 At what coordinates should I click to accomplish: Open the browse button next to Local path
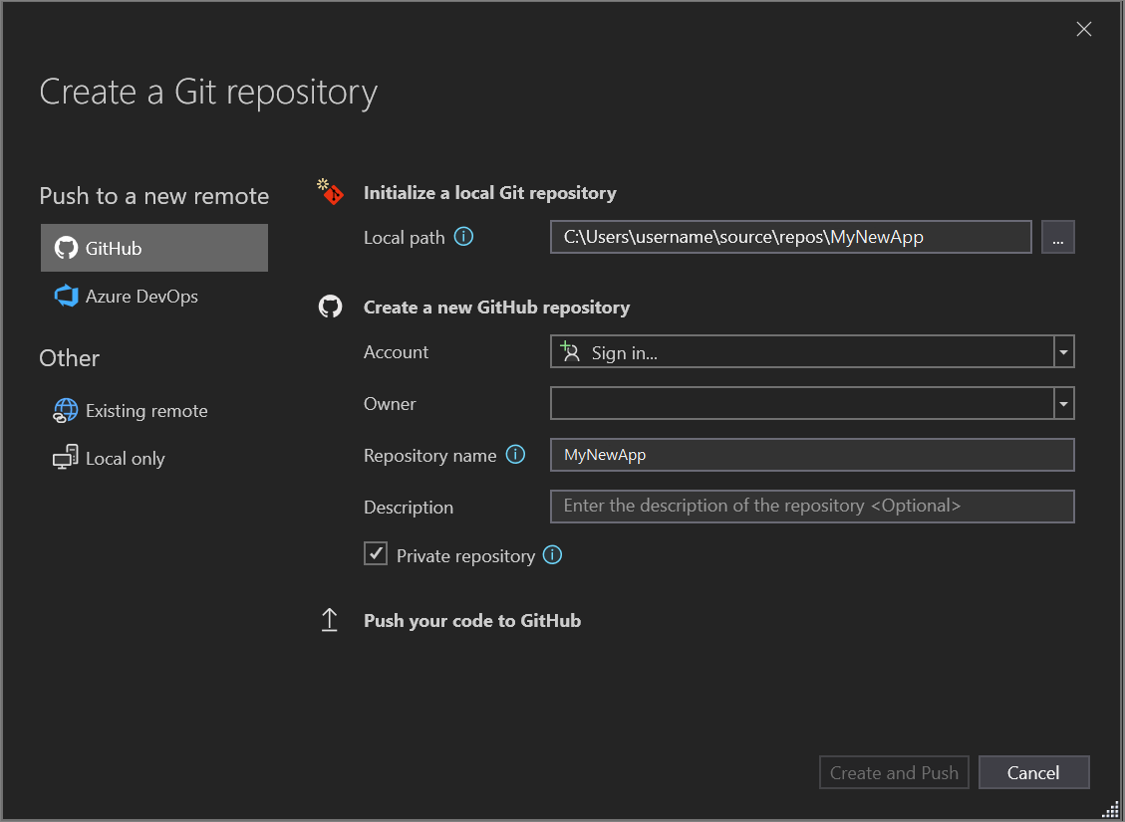pyautogui.click(x=1057, y=236)
